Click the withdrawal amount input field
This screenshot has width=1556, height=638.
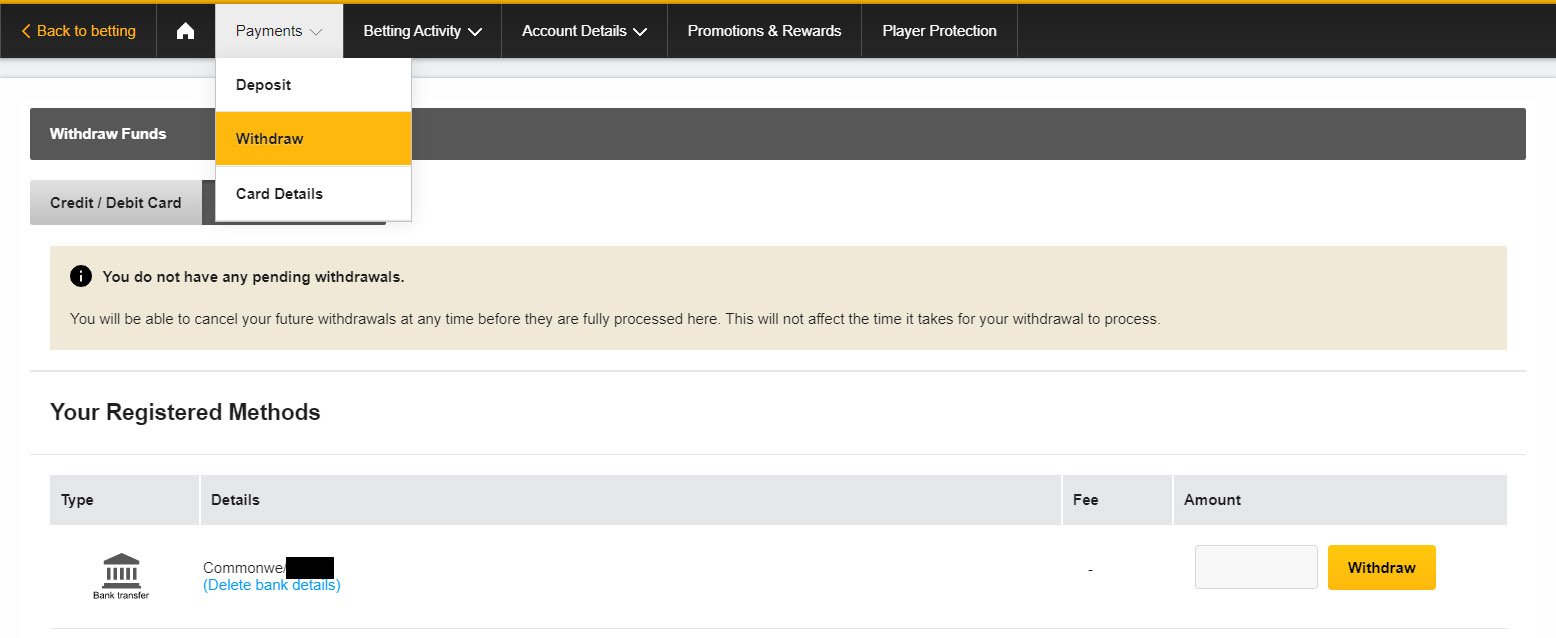pos(1255,567)
